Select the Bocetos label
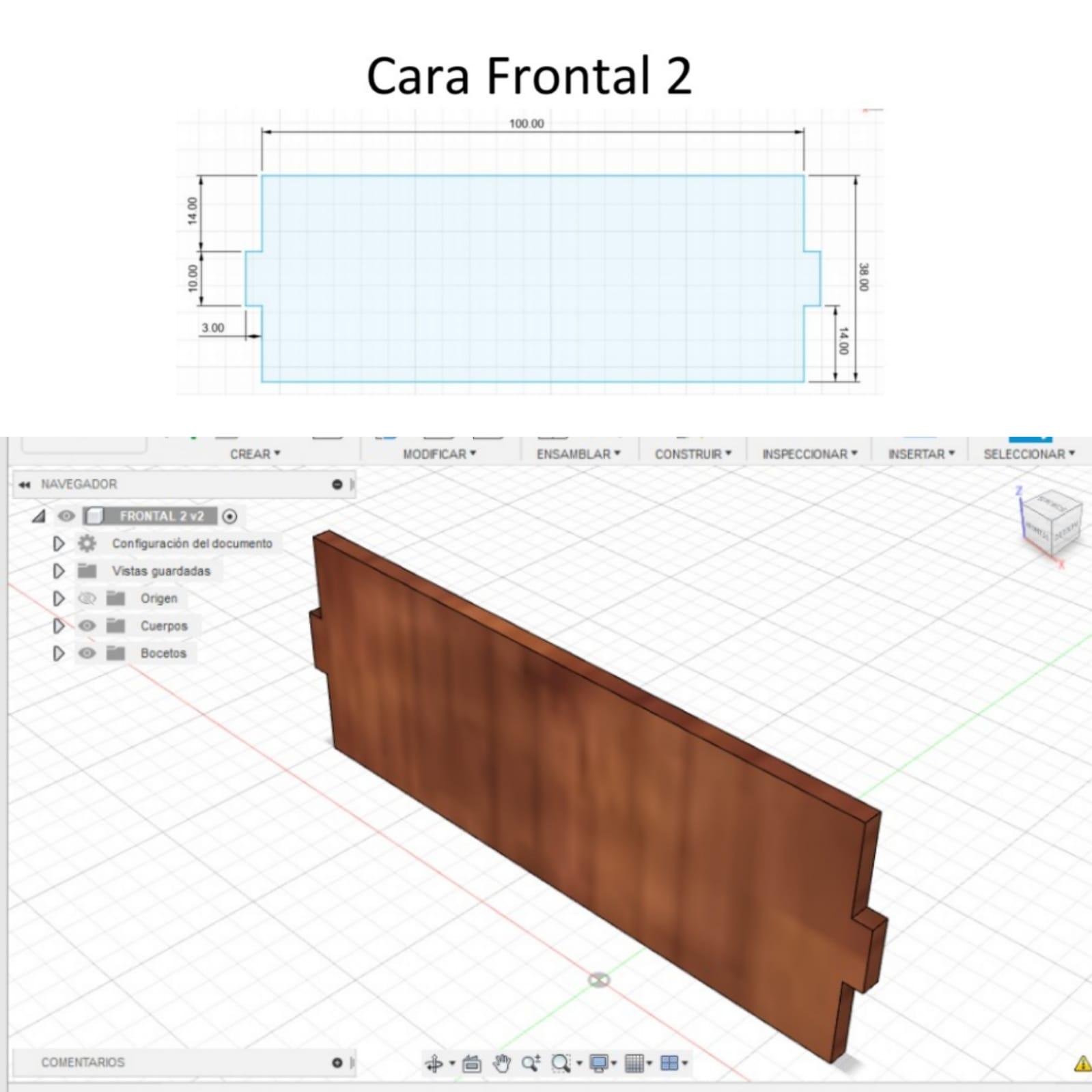 (x=163, y=653)
